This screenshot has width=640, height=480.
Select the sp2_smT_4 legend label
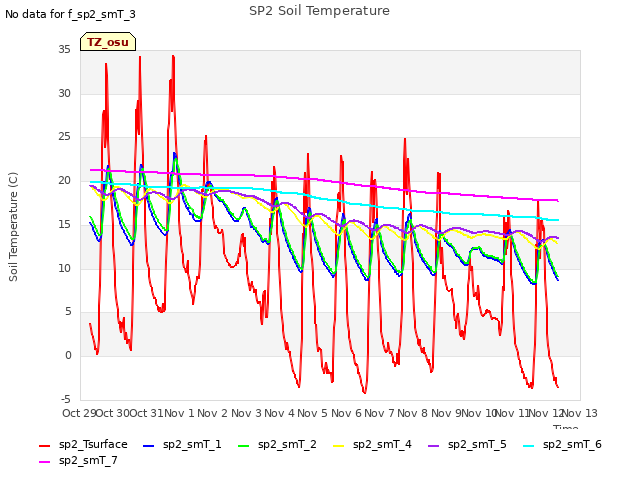pos(382,444)
